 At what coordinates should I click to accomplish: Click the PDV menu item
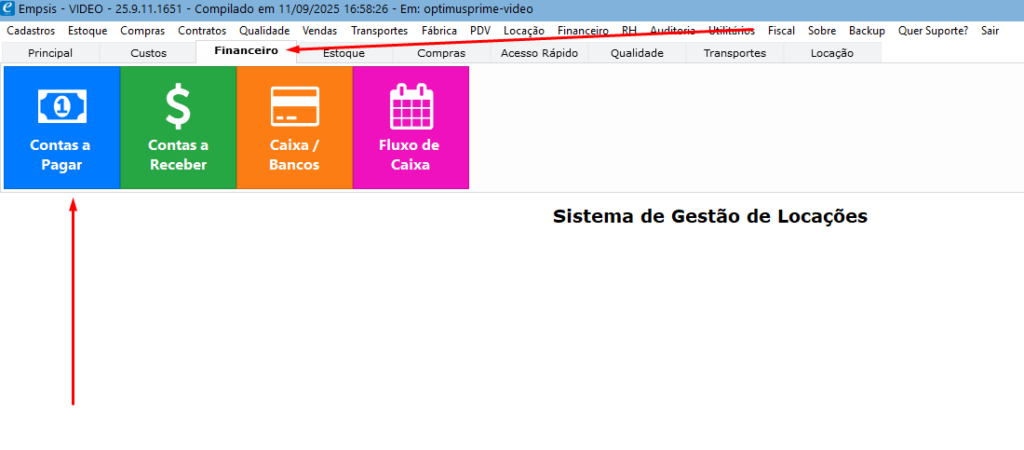[480, 31]
